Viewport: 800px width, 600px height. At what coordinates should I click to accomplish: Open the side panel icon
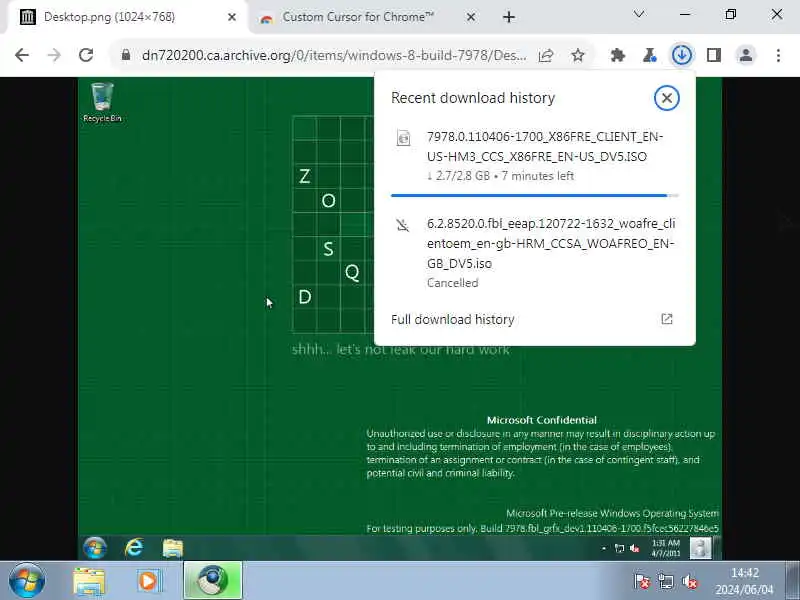coord(714,55)
